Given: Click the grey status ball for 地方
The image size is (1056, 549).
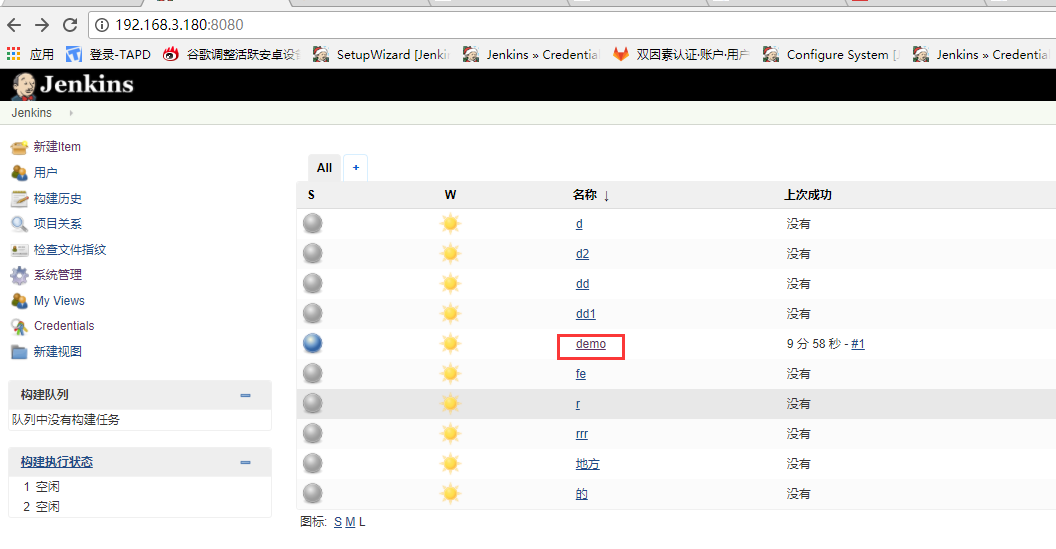Looking at the screenshot, I should (x=312, y=463).
